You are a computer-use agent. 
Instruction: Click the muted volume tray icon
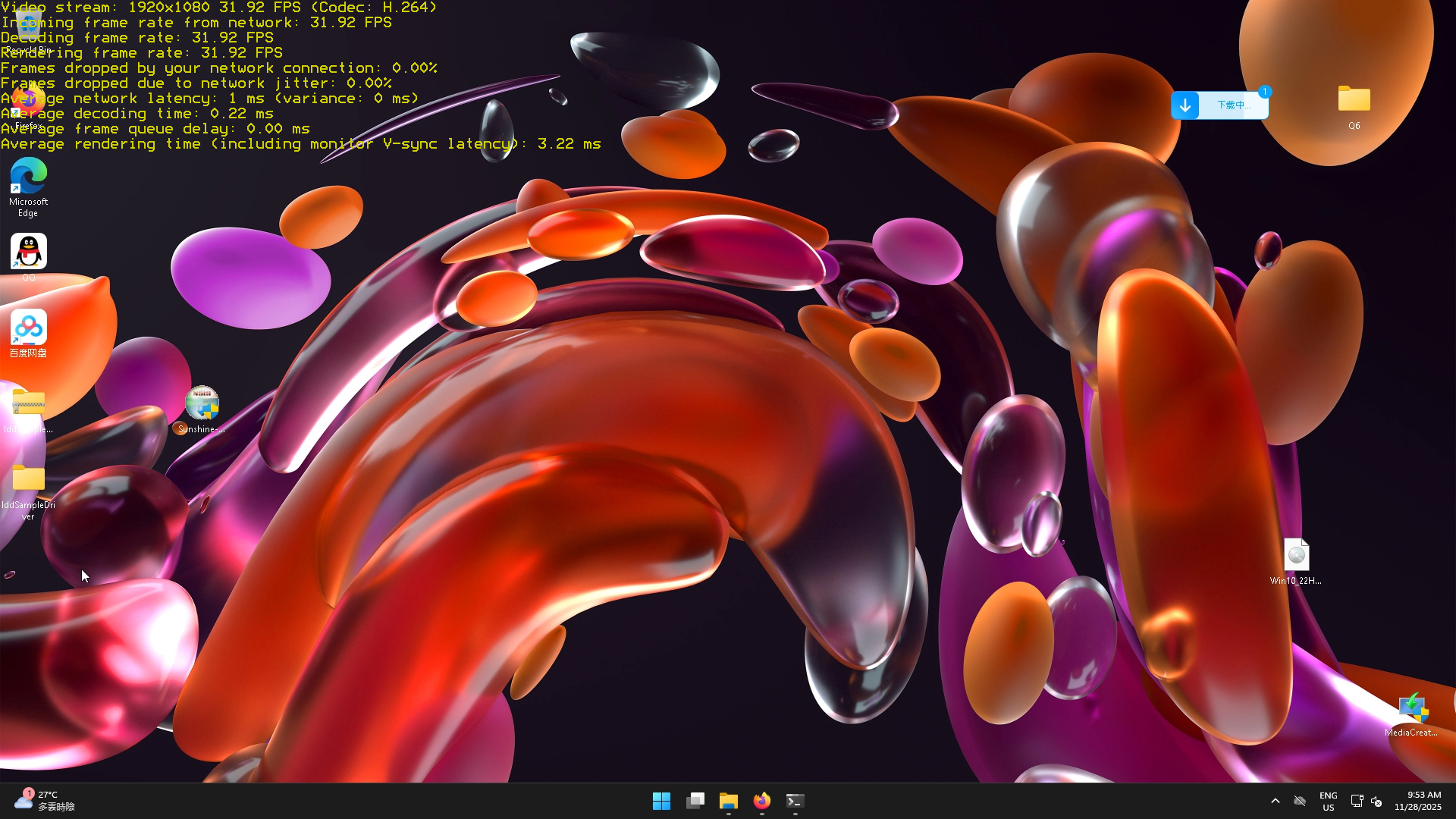tap(1376, 802)
